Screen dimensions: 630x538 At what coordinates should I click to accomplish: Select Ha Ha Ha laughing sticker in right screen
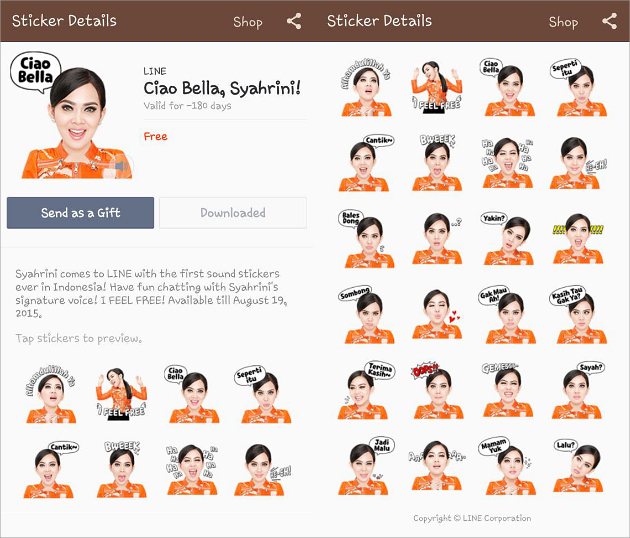[507, 162]
